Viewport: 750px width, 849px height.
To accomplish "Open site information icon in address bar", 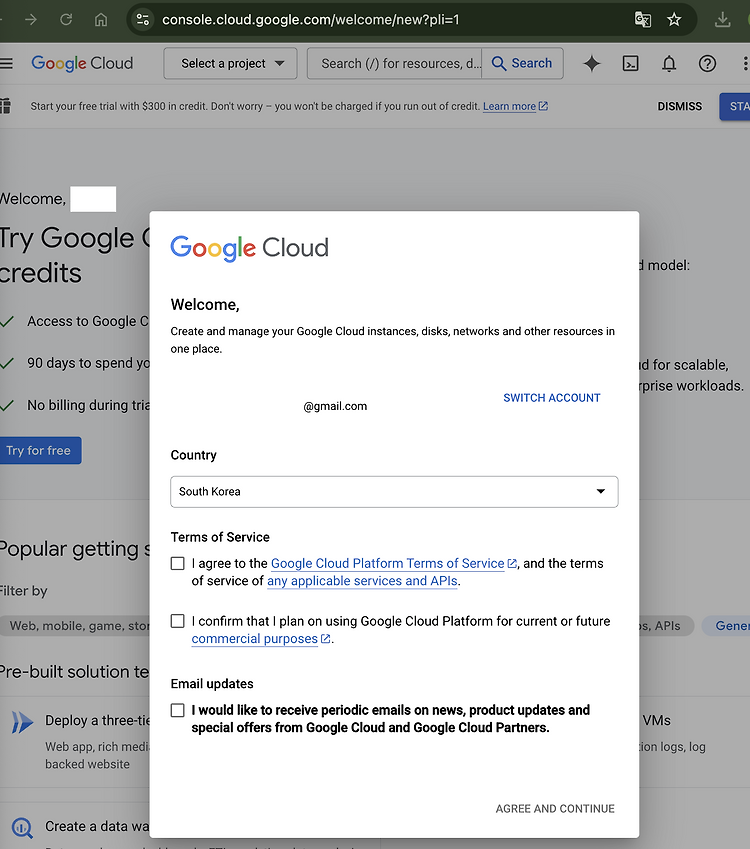I will tap(143, 20).
